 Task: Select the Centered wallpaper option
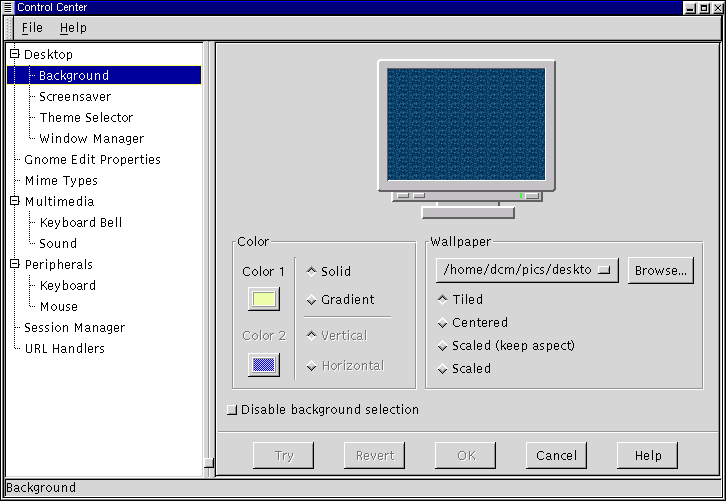[x=442, y=323]
